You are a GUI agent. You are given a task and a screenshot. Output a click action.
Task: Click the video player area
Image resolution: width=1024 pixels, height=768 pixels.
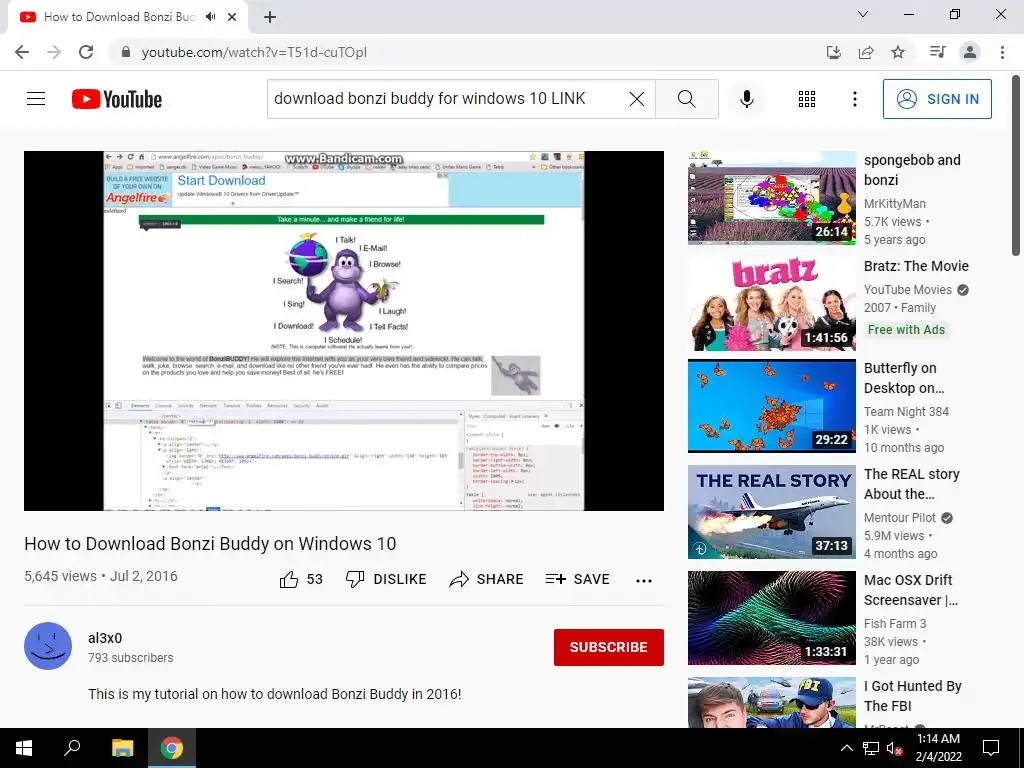[x=344, y=330]
